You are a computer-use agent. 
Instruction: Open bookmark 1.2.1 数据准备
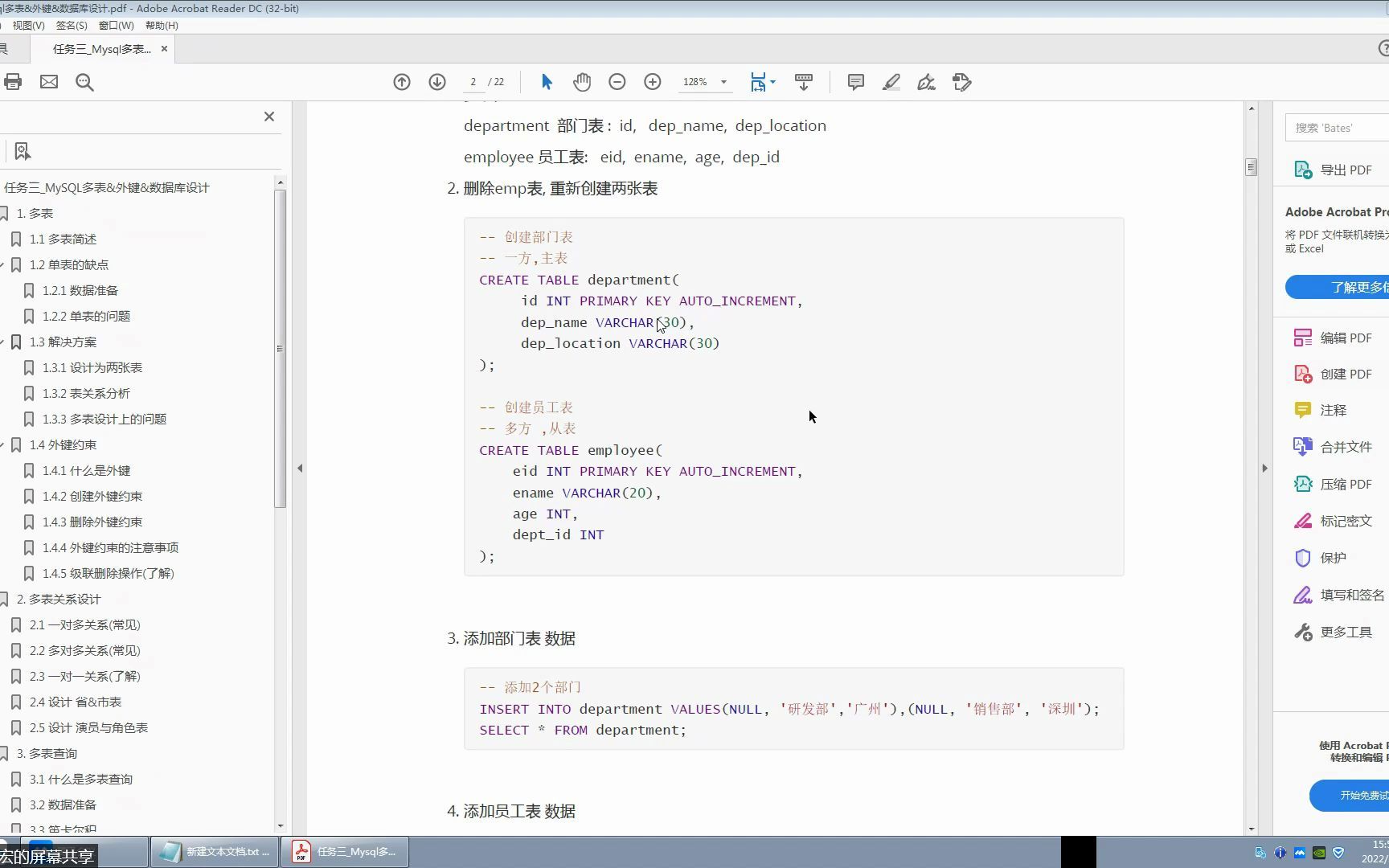[x=80, y=290]
